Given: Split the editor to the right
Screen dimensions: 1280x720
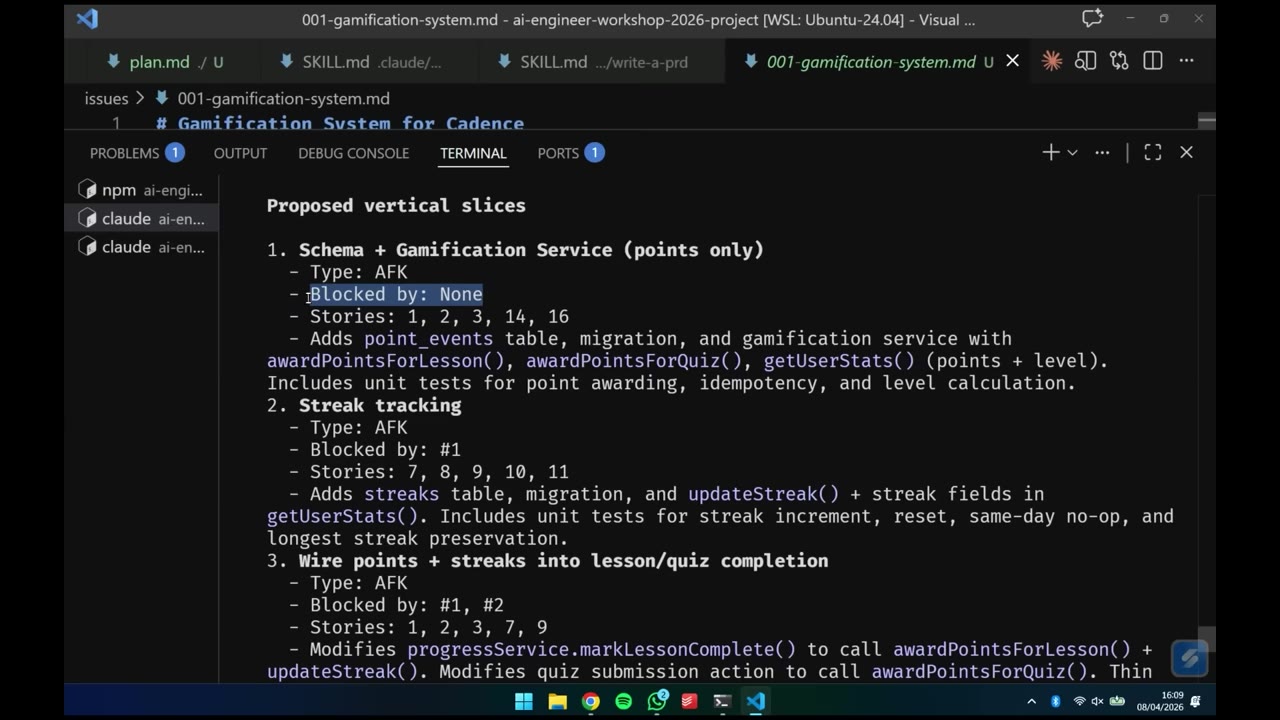Looking at the screenshot, I should [1153, 61].
